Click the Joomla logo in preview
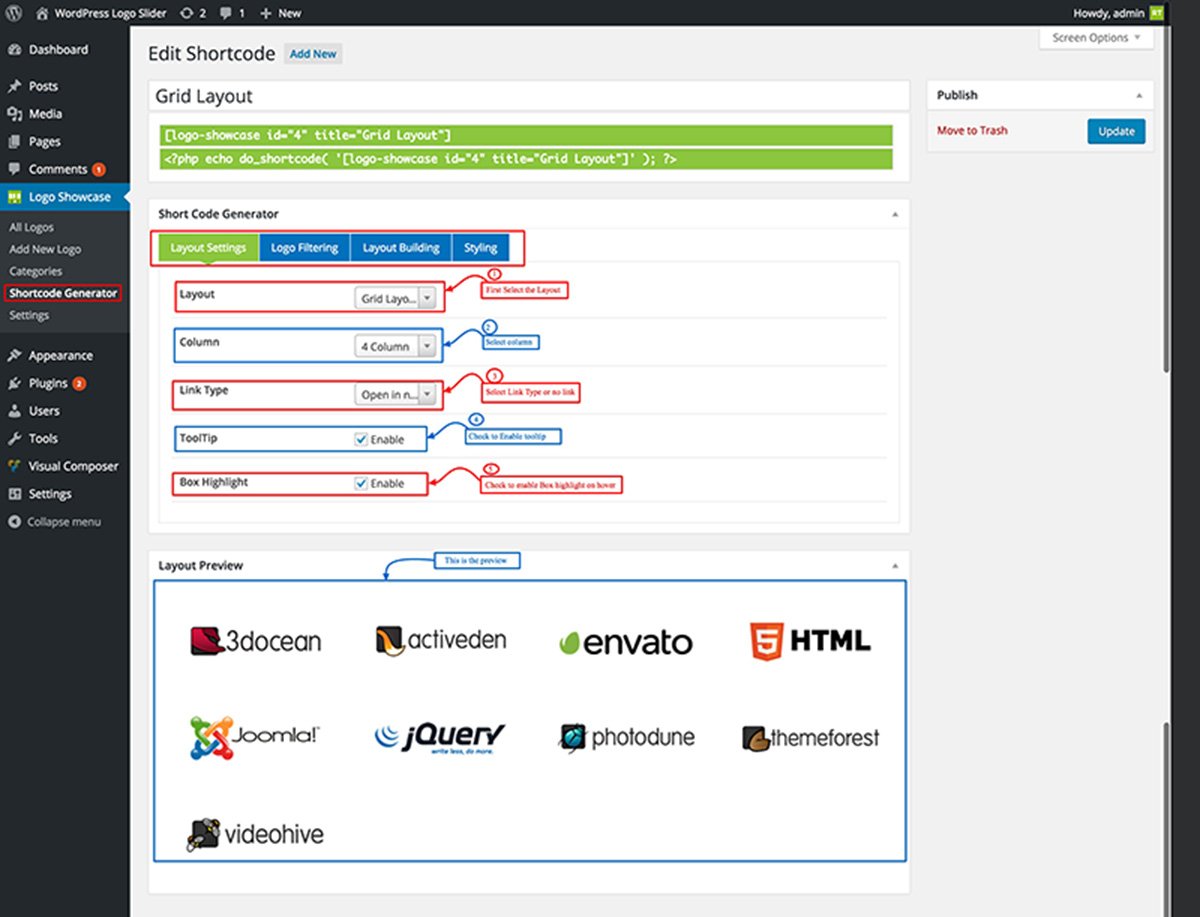Viewport: 1200px width, 917px height. 255,737
